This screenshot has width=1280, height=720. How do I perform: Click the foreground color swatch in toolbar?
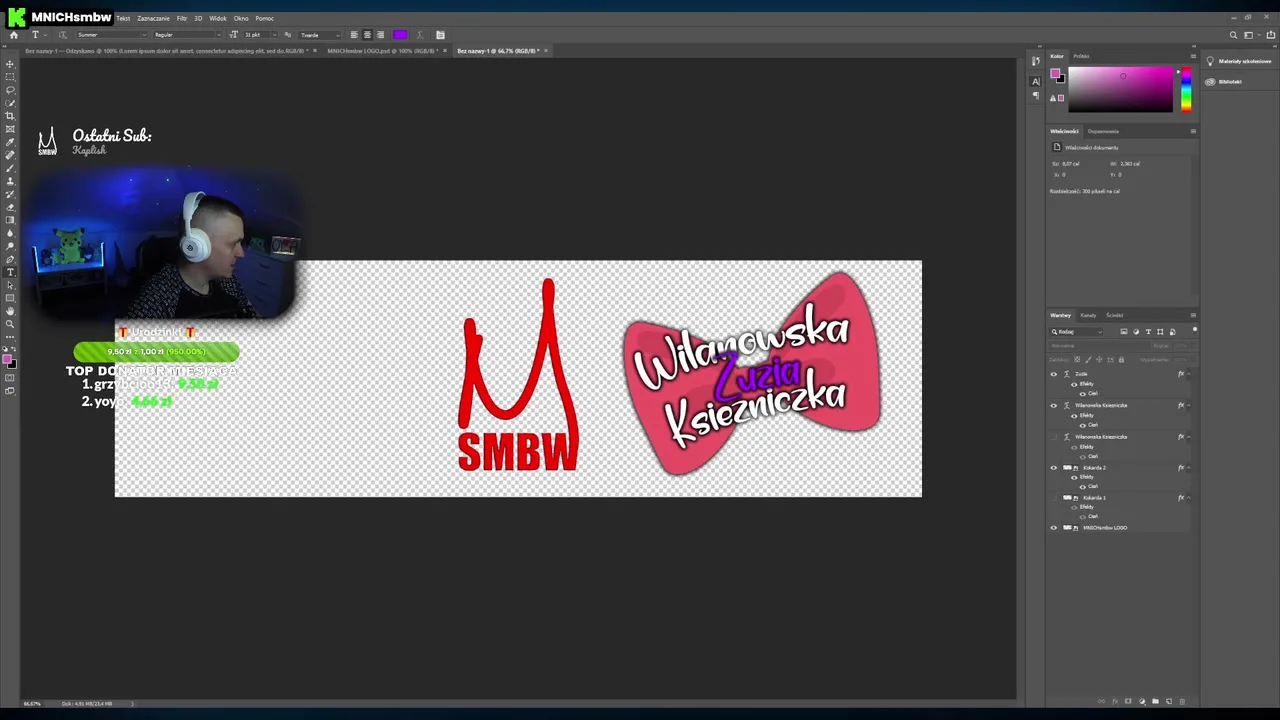tap(8, 359)
